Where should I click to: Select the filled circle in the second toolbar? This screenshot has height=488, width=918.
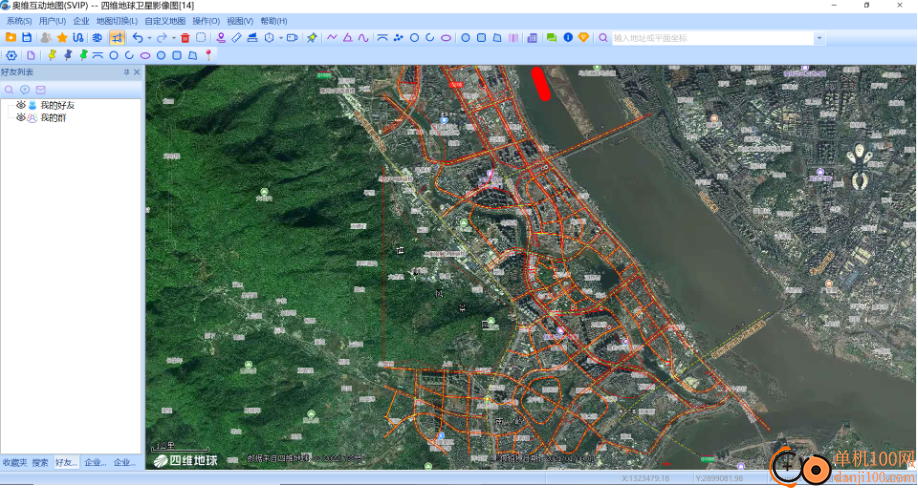161,56
